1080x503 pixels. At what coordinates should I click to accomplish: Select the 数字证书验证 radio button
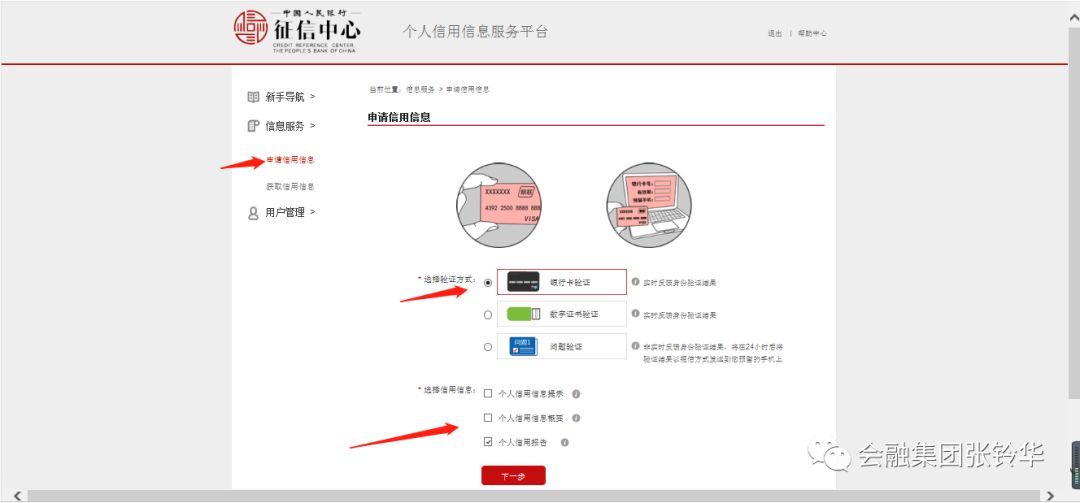(488, 315)
